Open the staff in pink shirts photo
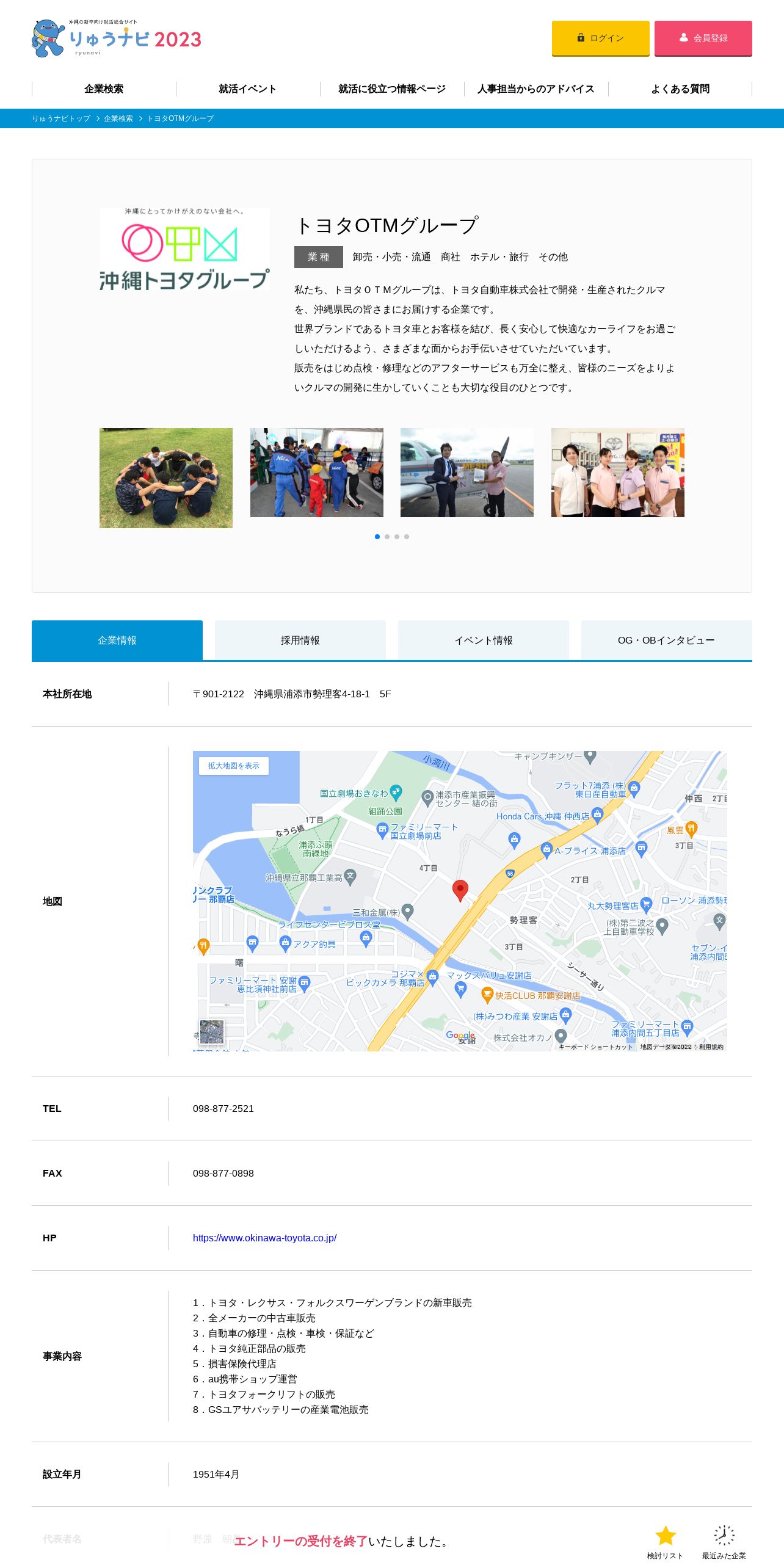The image size is (784, 1568). (618, 473)
